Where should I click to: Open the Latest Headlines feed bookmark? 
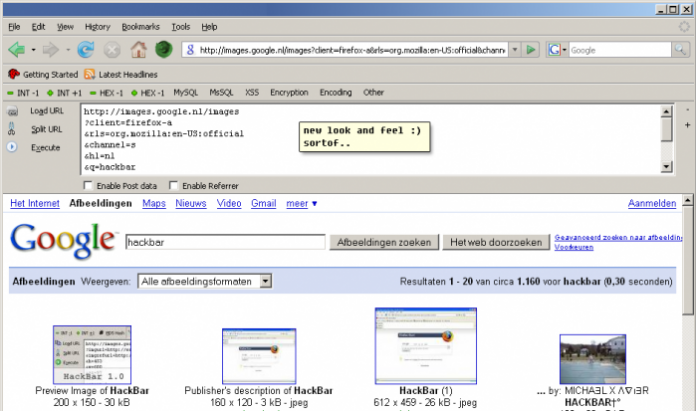tap(121, 75)
